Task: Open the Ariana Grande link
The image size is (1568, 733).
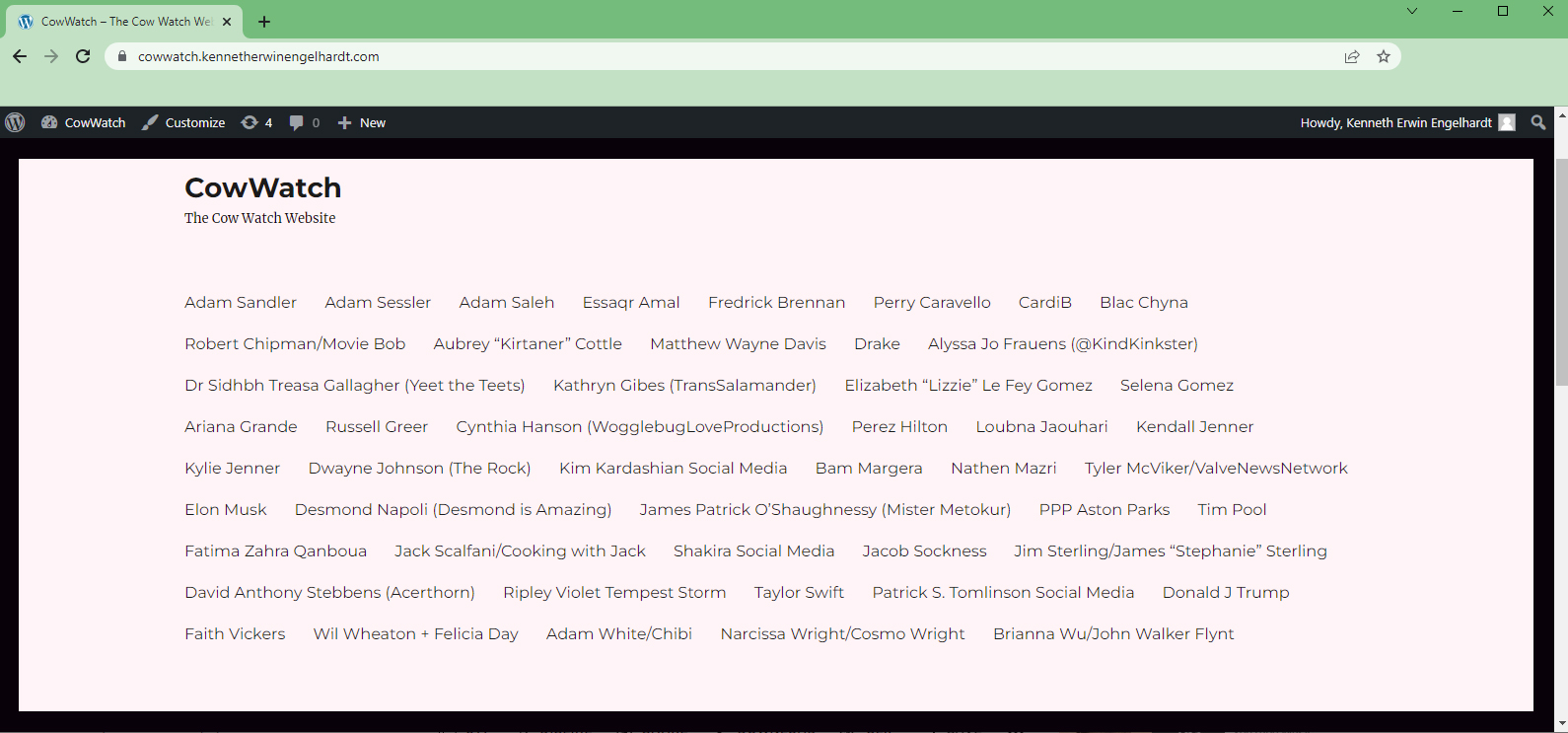Action: [241, 426]
